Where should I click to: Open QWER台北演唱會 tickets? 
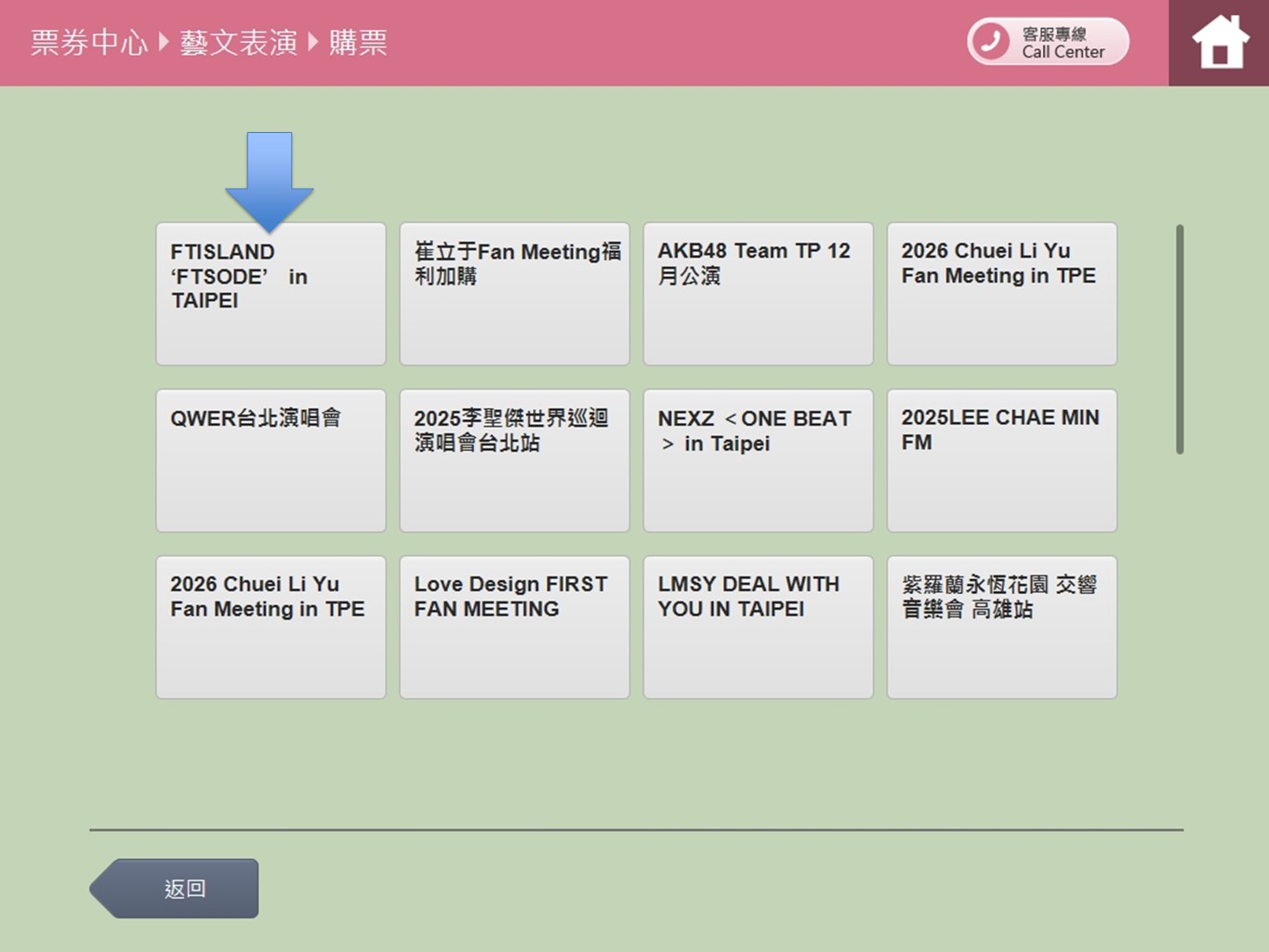[x=271, y=460]
